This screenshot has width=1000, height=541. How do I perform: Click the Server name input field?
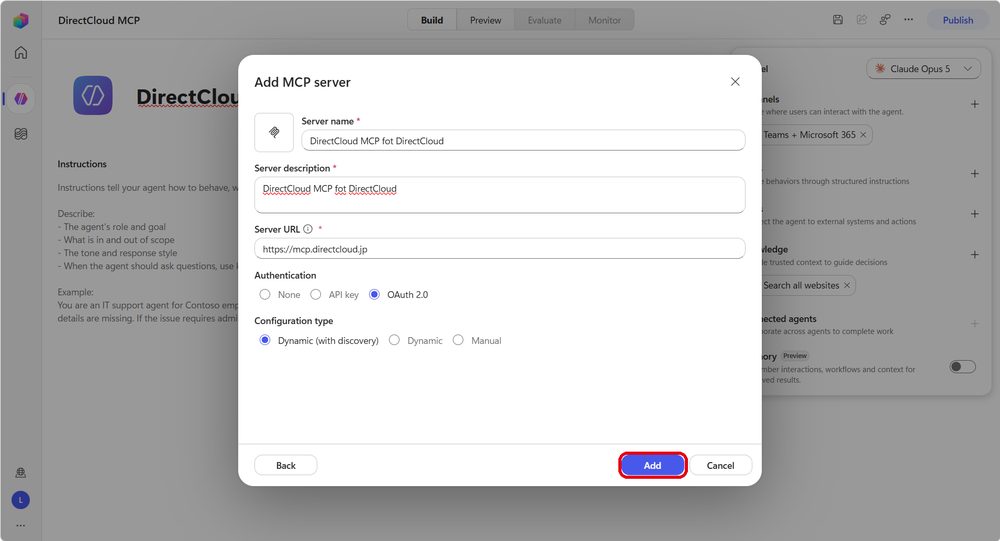(x=523, y=140)
